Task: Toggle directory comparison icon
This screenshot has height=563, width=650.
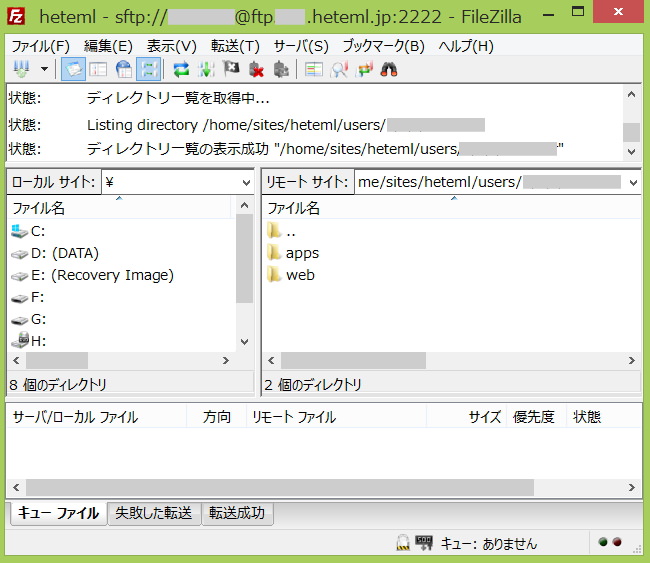Action: (339, 69)
